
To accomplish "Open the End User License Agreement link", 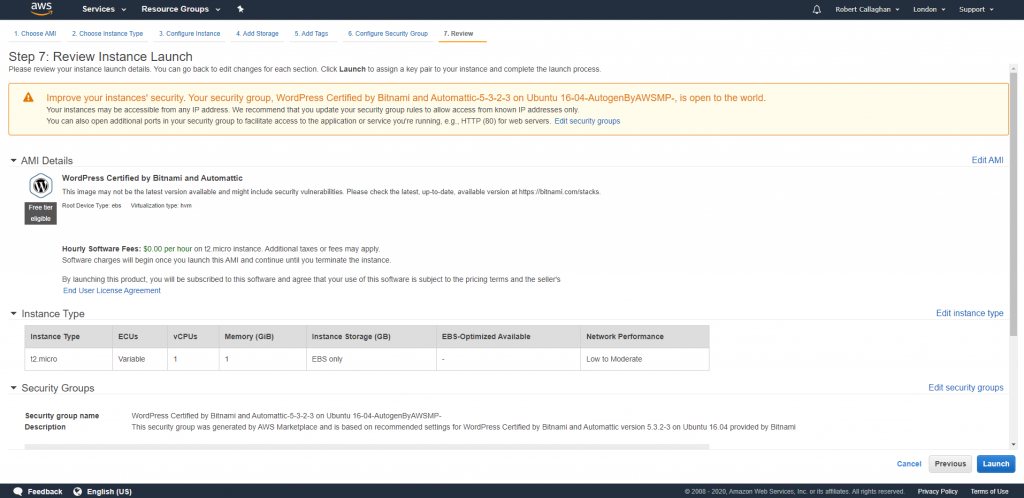I will tap(112, 290).
